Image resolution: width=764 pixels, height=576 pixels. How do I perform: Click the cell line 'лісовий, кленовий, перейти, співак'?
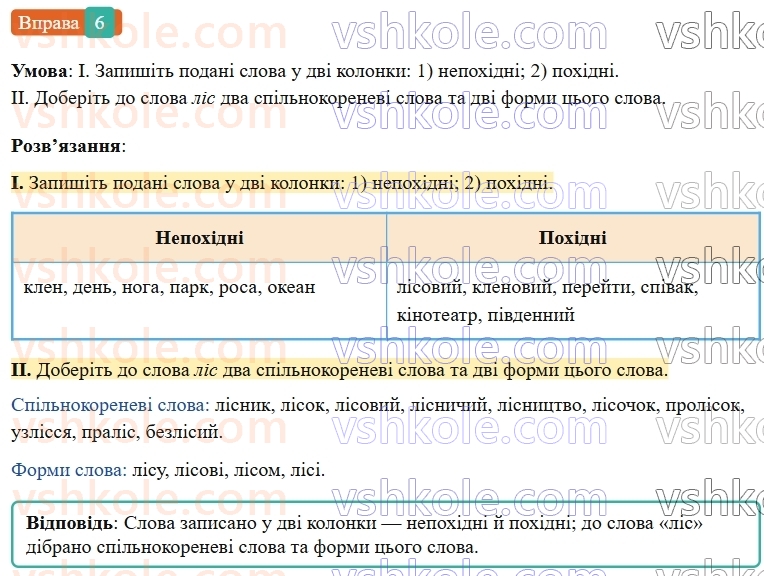(x=548, y=288)
